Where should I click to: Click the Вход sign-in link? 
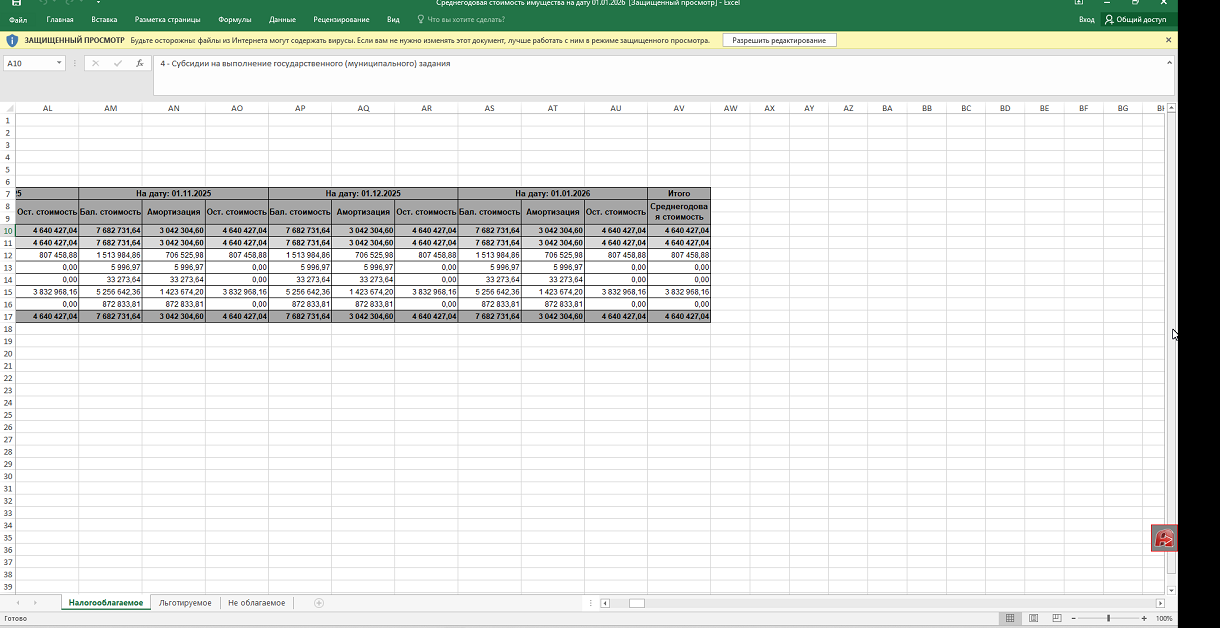[1086, 19]
